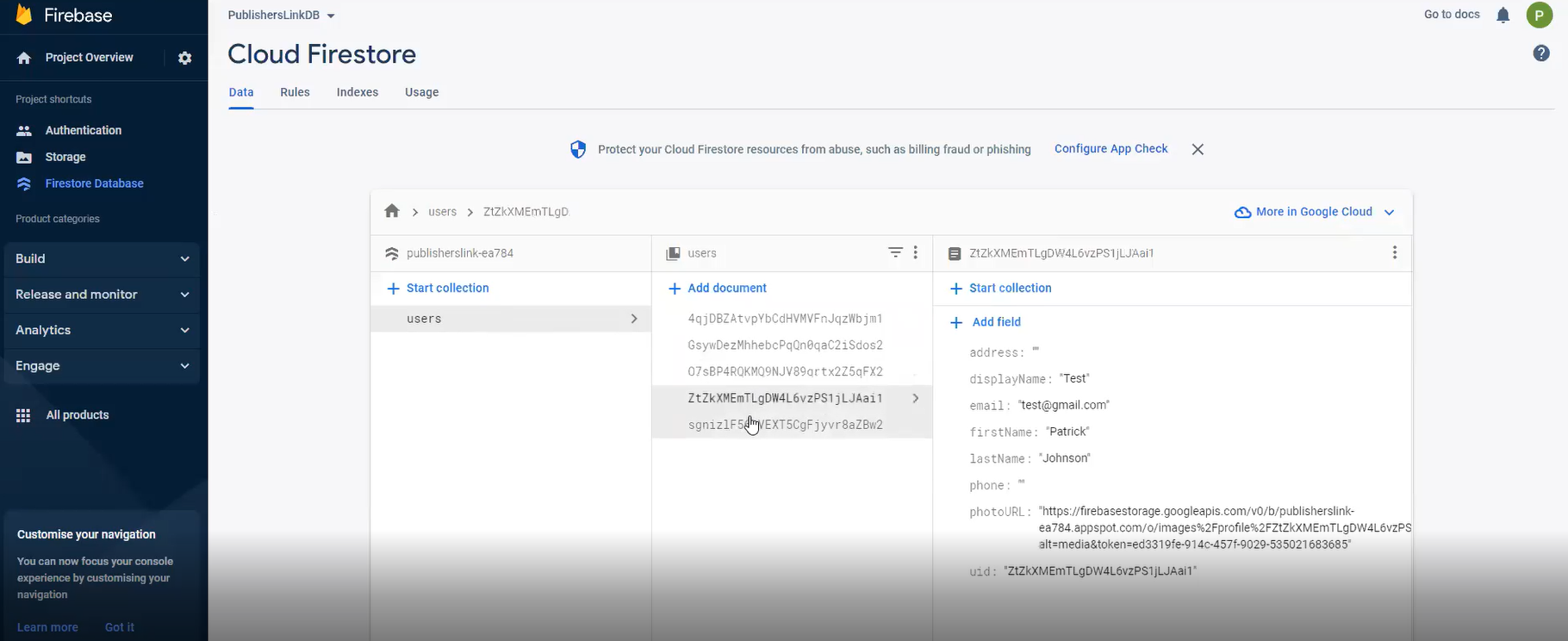Viewport: 1568px width, 641px height.
Task: Click the photoURL field value
Action: [x=1225, y=528]
